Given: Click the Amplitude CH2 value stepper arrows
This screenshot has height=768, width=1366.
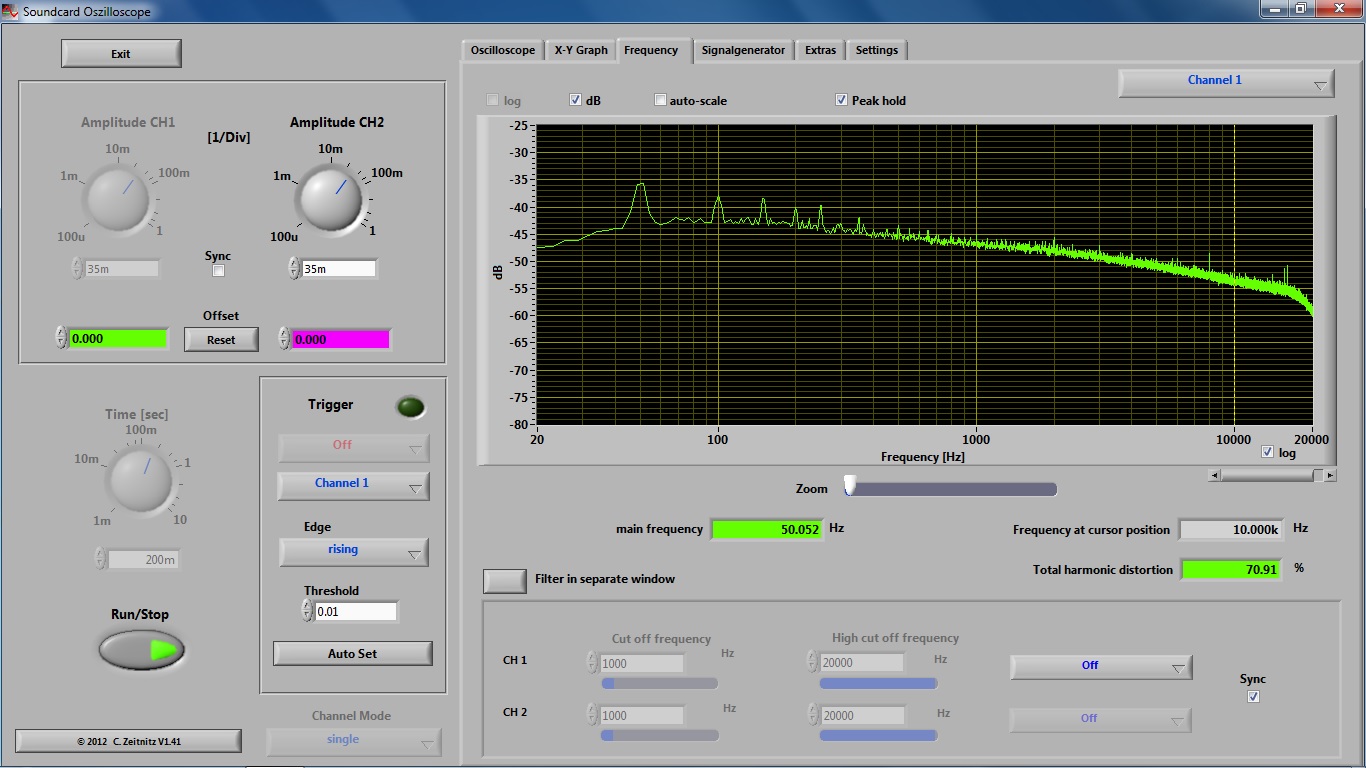Looking at the screenshot, I should click(294, 268).
